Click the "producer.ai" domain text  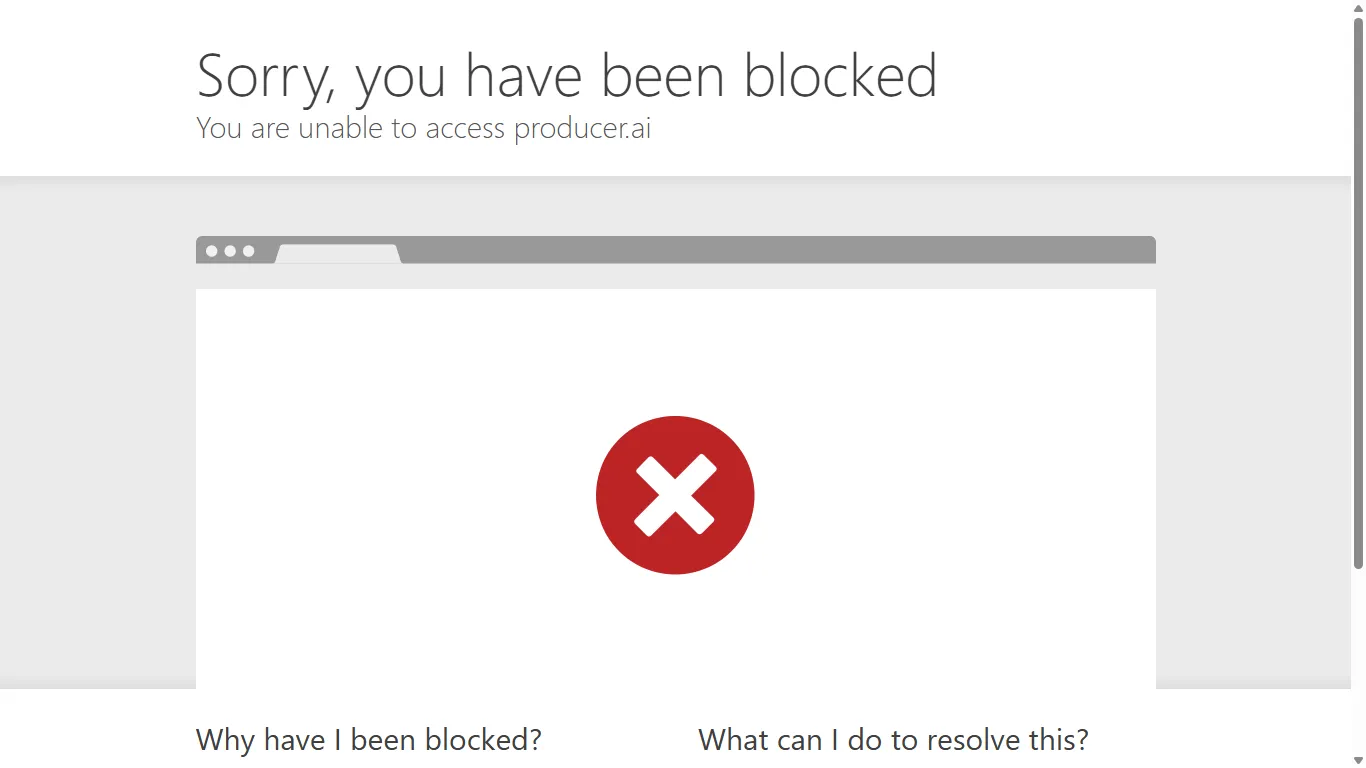point(583,129)
